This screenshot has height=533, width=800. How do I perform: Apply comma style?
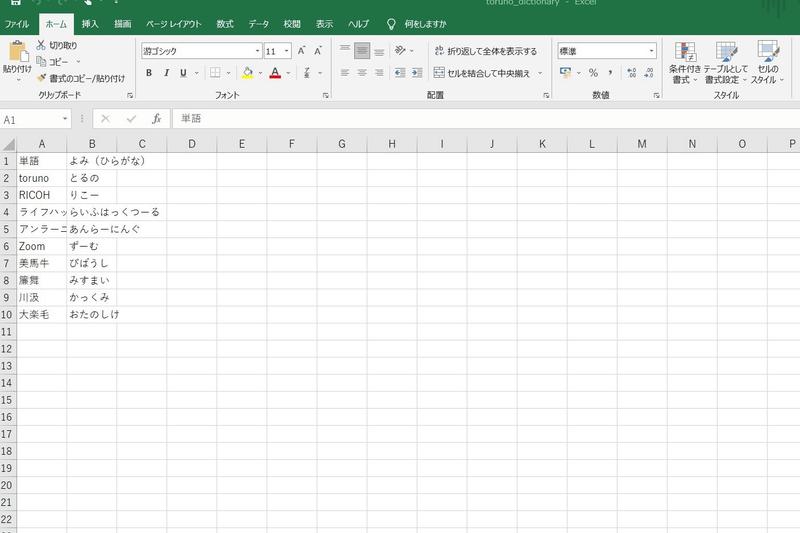click(x=610, y=73)
